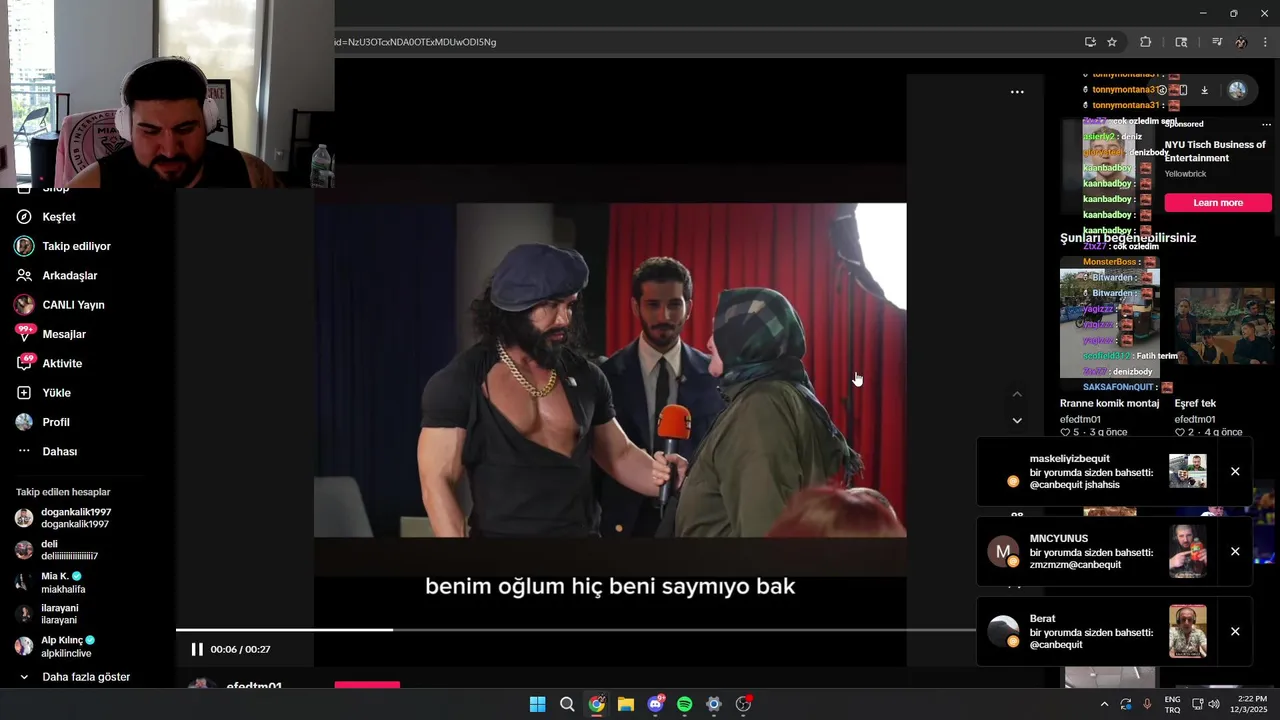
Task: Open File Explorer from the taskbar
Action: coord(626,704)
